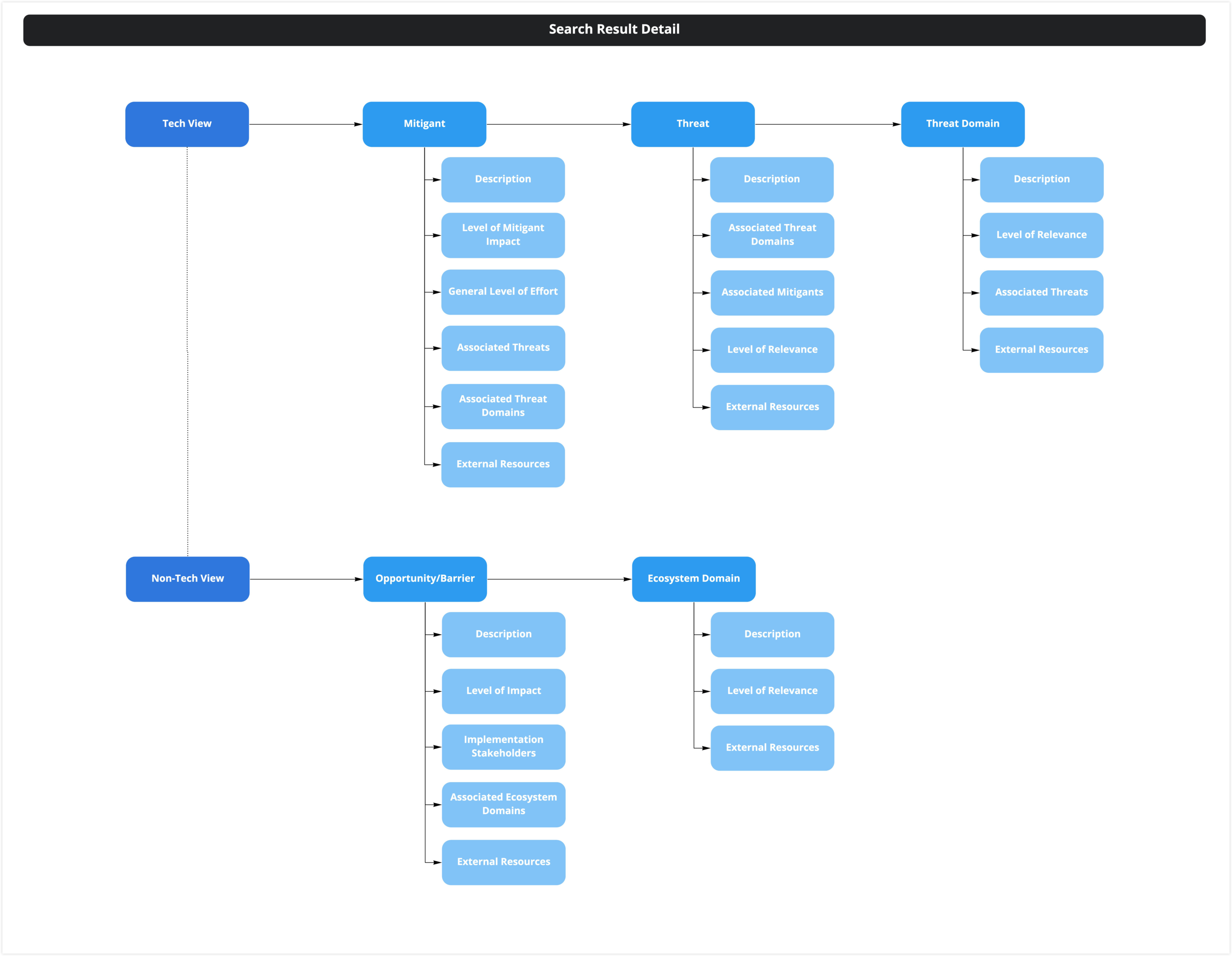Screen dimensions: 1232x956
Task: Click the Tech View node
Action: 187,124
